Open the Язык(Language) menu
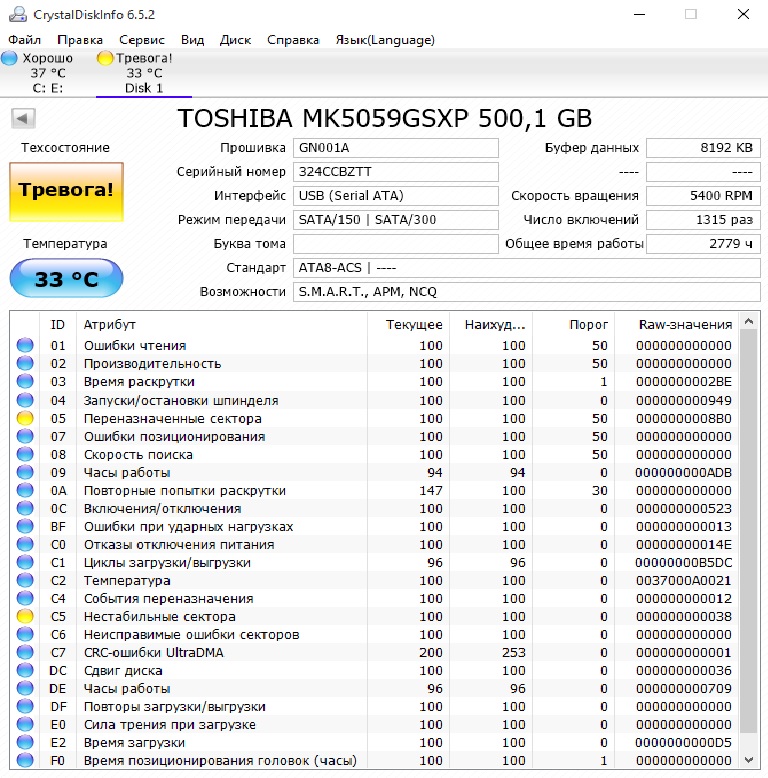This screenshot has height=778, width=768. [x=385, y=40]
